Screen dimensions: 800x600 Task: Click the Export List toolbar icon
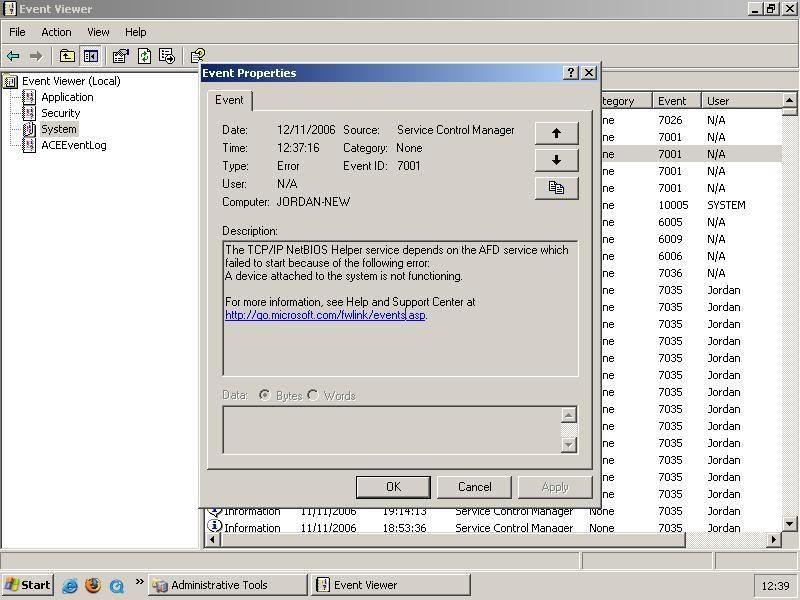(167, 56)
